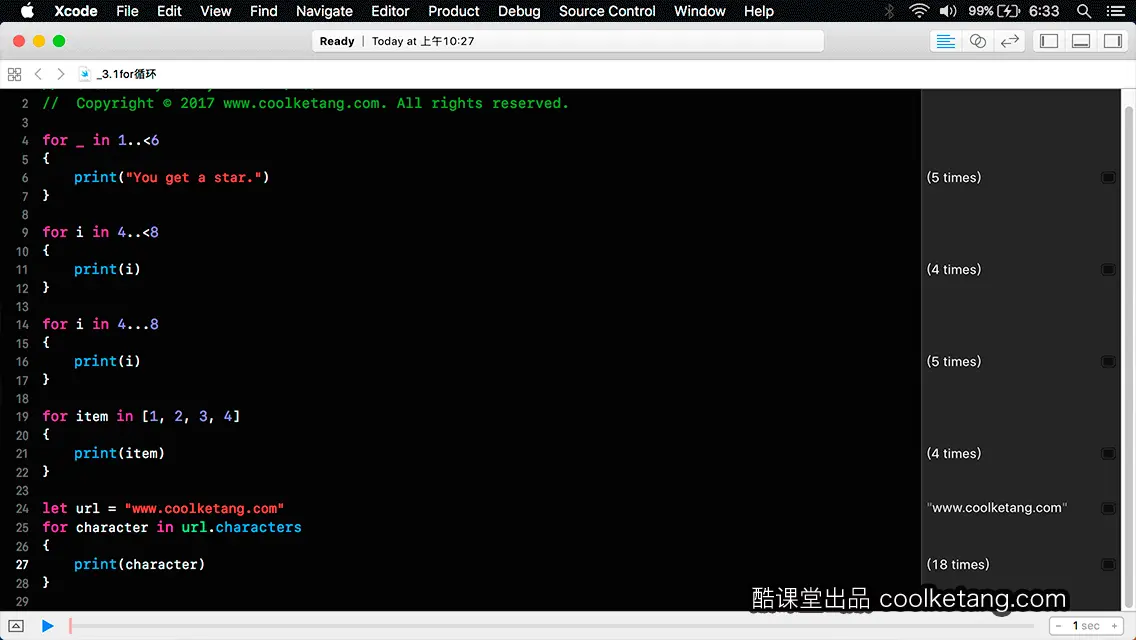Click line number 27 in gutter

coord(22,565)
